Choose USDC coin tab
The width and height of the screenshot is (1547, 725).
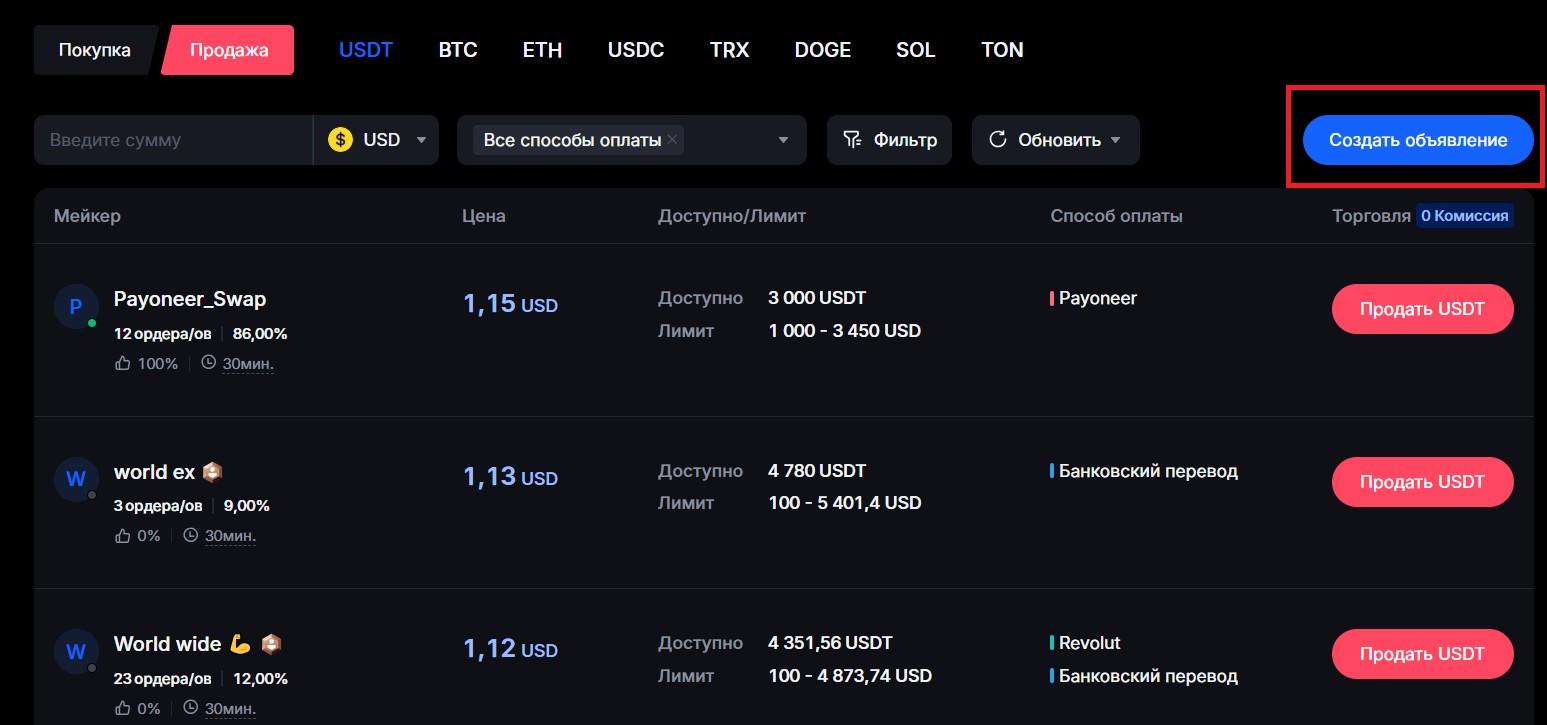636,50
